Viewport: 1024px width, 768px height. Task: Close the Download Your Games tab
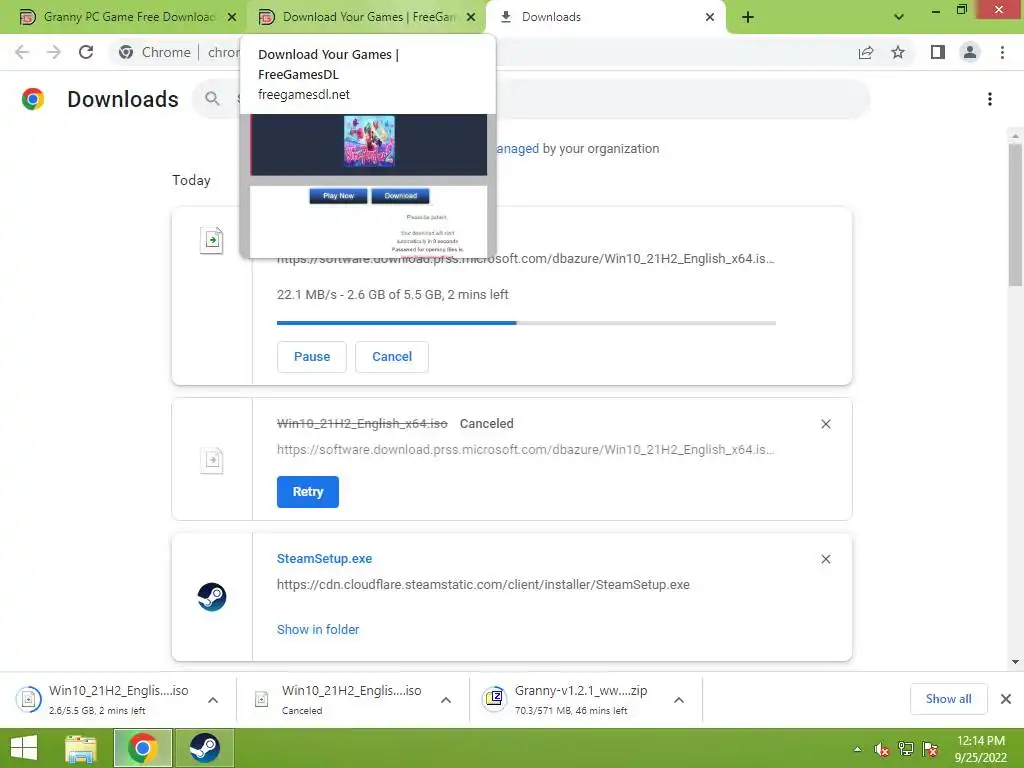471,17
